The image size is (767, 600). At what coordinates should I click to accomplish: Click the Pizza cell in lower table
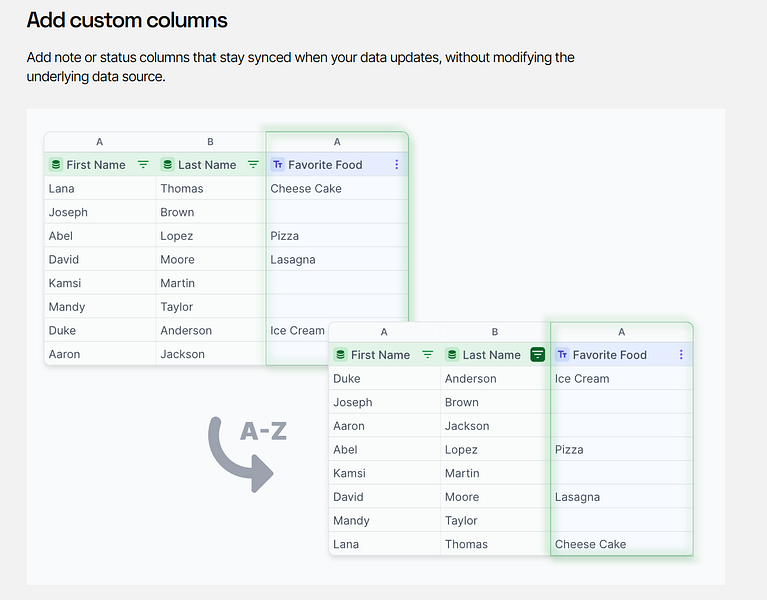[x=621, y=449]
